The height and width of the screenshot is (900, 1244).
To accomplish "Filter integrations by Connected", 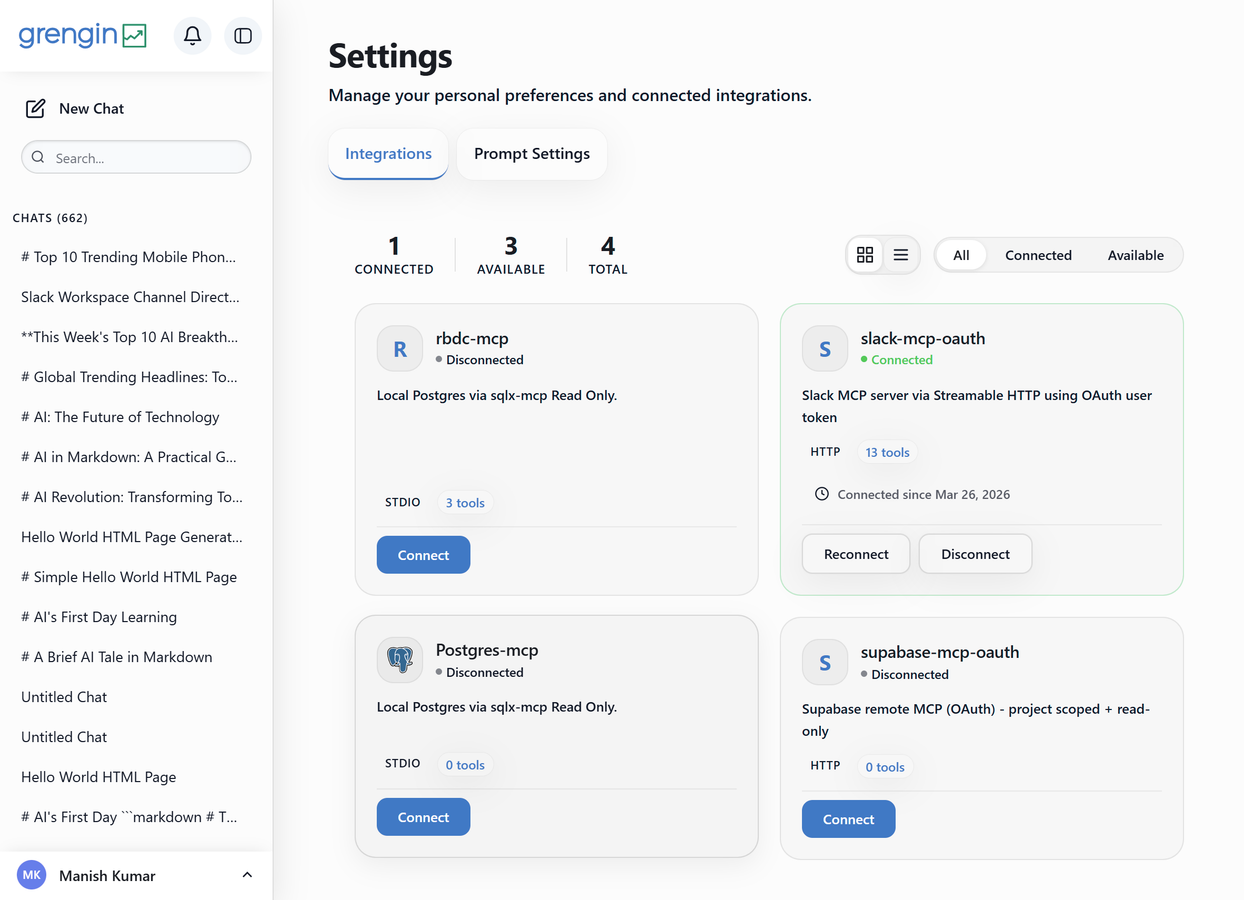I will pos(1038,255).
